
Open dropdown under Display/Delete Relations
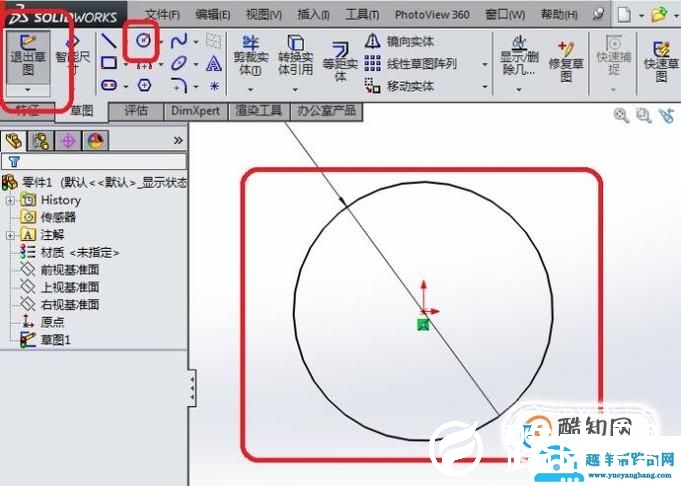[x=519, y=89]
